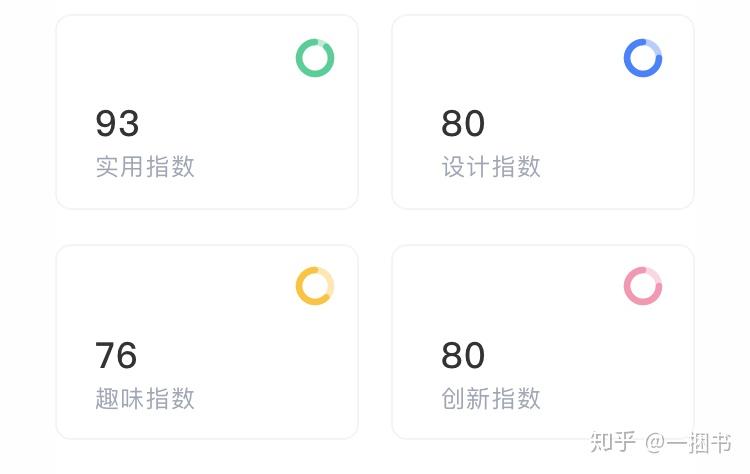Click the blue progress ring icon
Image resolution: width=750 pixels, height=474 pixels.
click(643, 58)
